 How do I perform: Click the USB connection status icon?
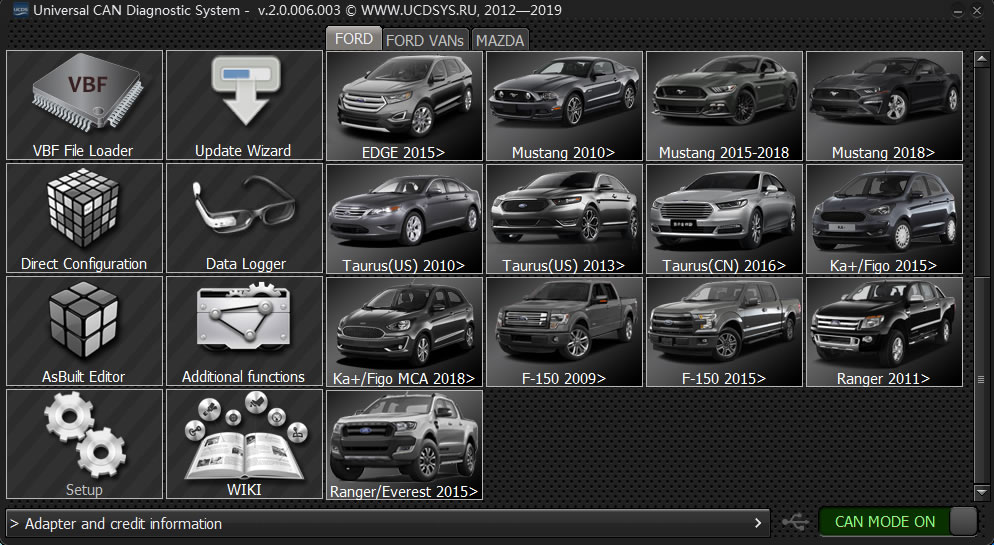point(795,522)
